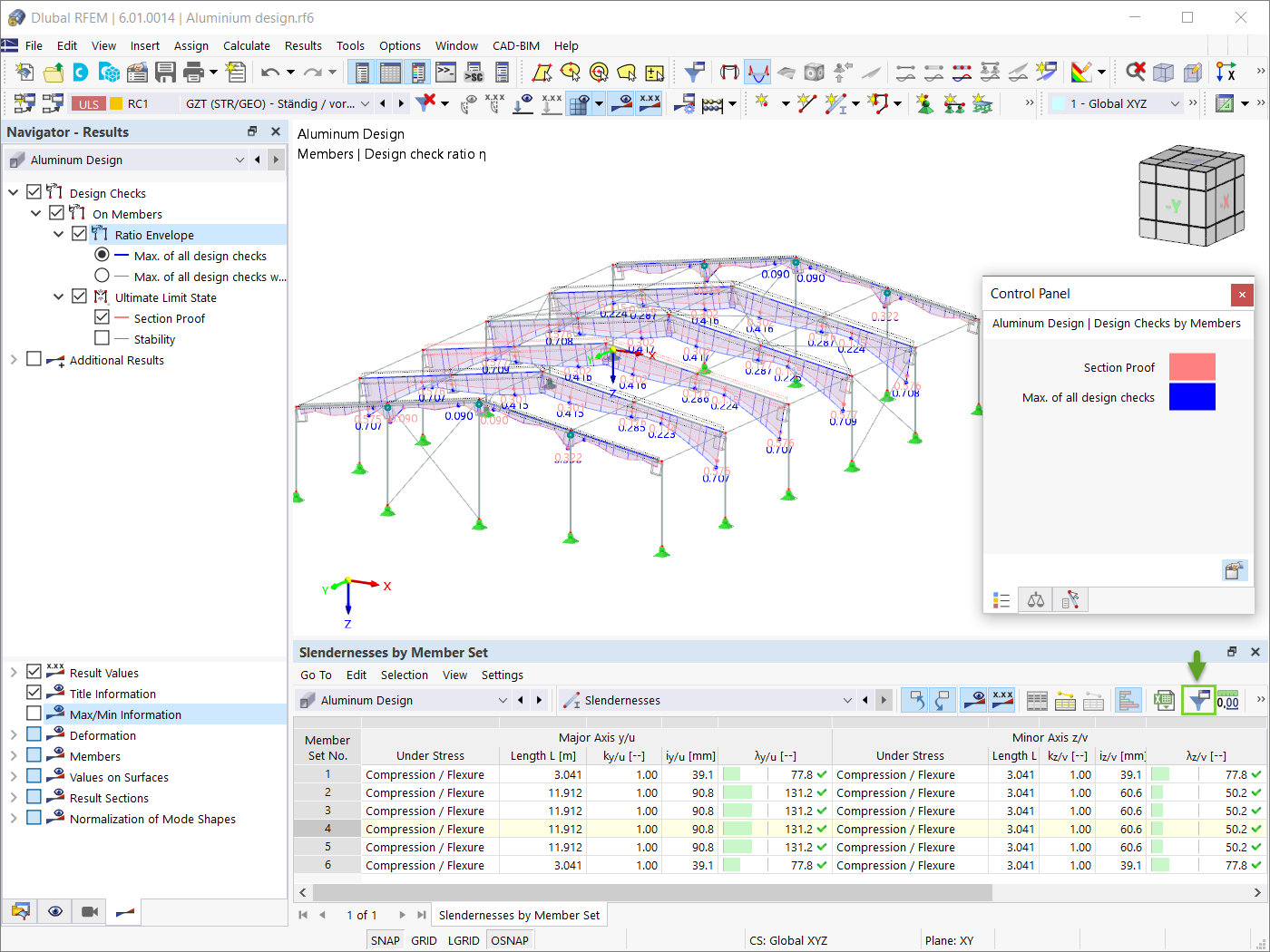Click the main toolbar filter funnel icon
Screen dimensions: 1270x952
[695, 73]
